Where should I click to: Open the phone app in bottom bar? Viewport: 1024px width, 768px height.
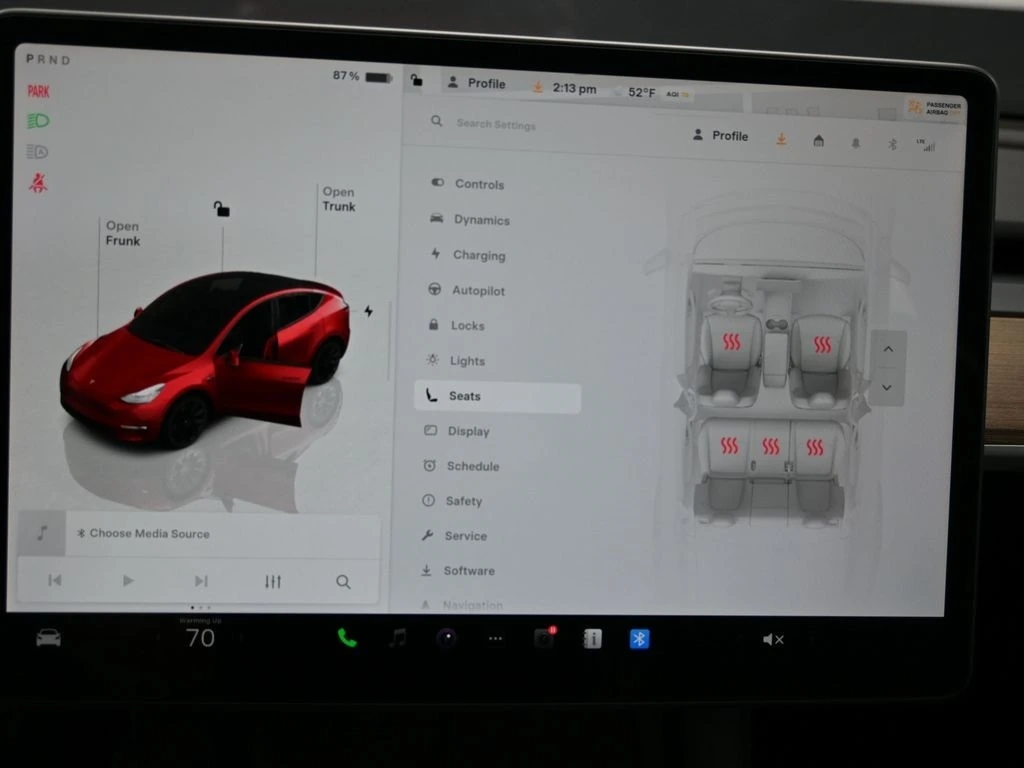(x=347, y=639)
